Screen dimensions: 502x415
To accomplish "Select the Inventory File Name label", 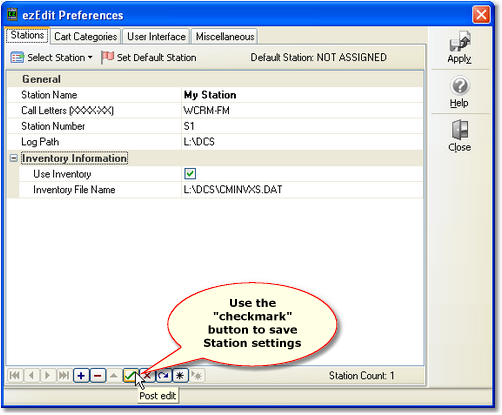I will pyautogui.click(x=74, y=190).
